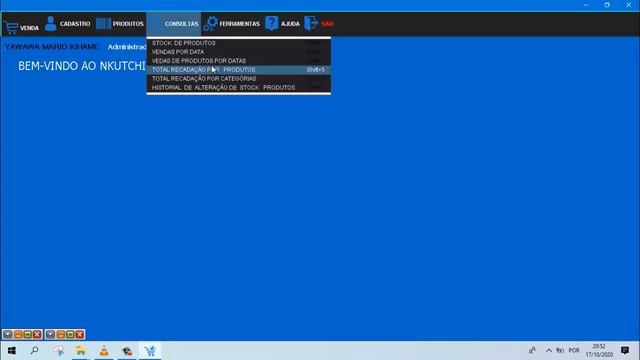
Task: Restore down the application window
Action: click(607, 5)
